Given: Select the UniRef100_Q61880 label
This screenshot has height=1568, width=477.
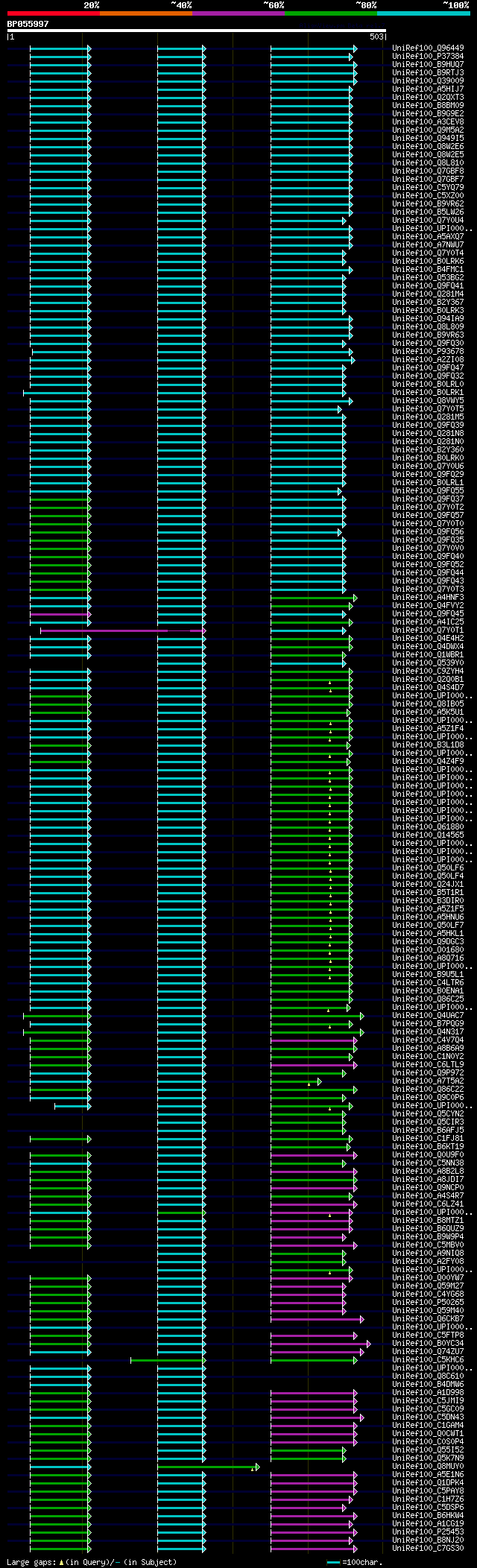Looking at the screenshot, I should 428,827.
